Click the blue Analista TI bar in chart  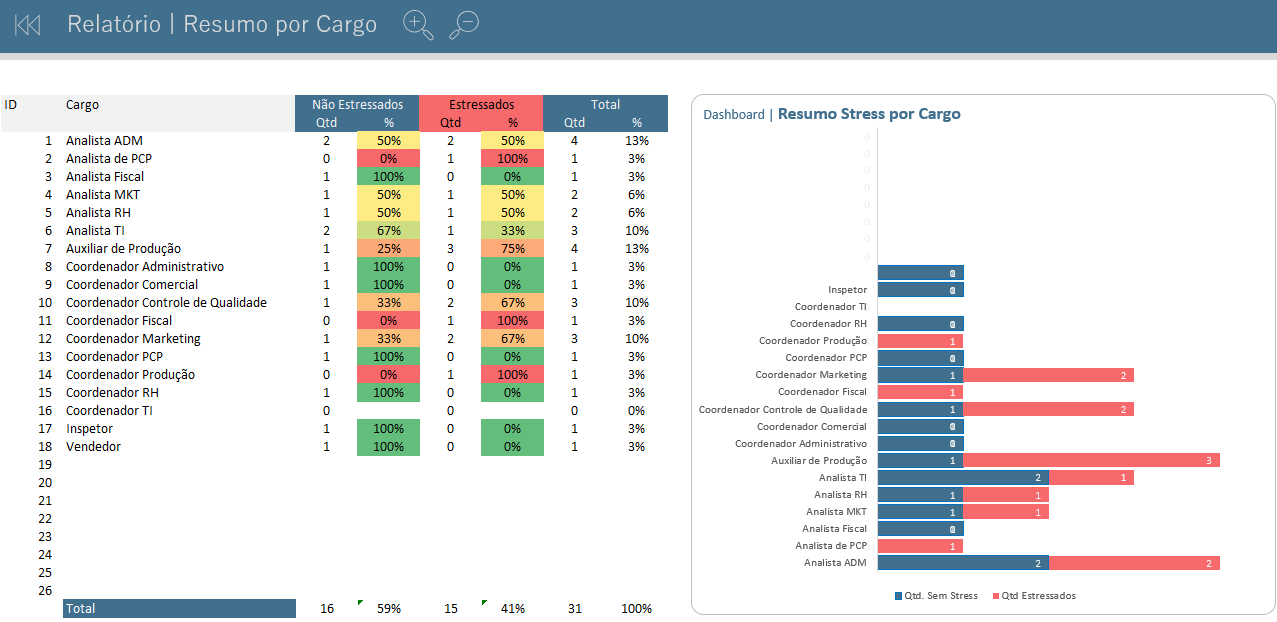coord(963,478)
